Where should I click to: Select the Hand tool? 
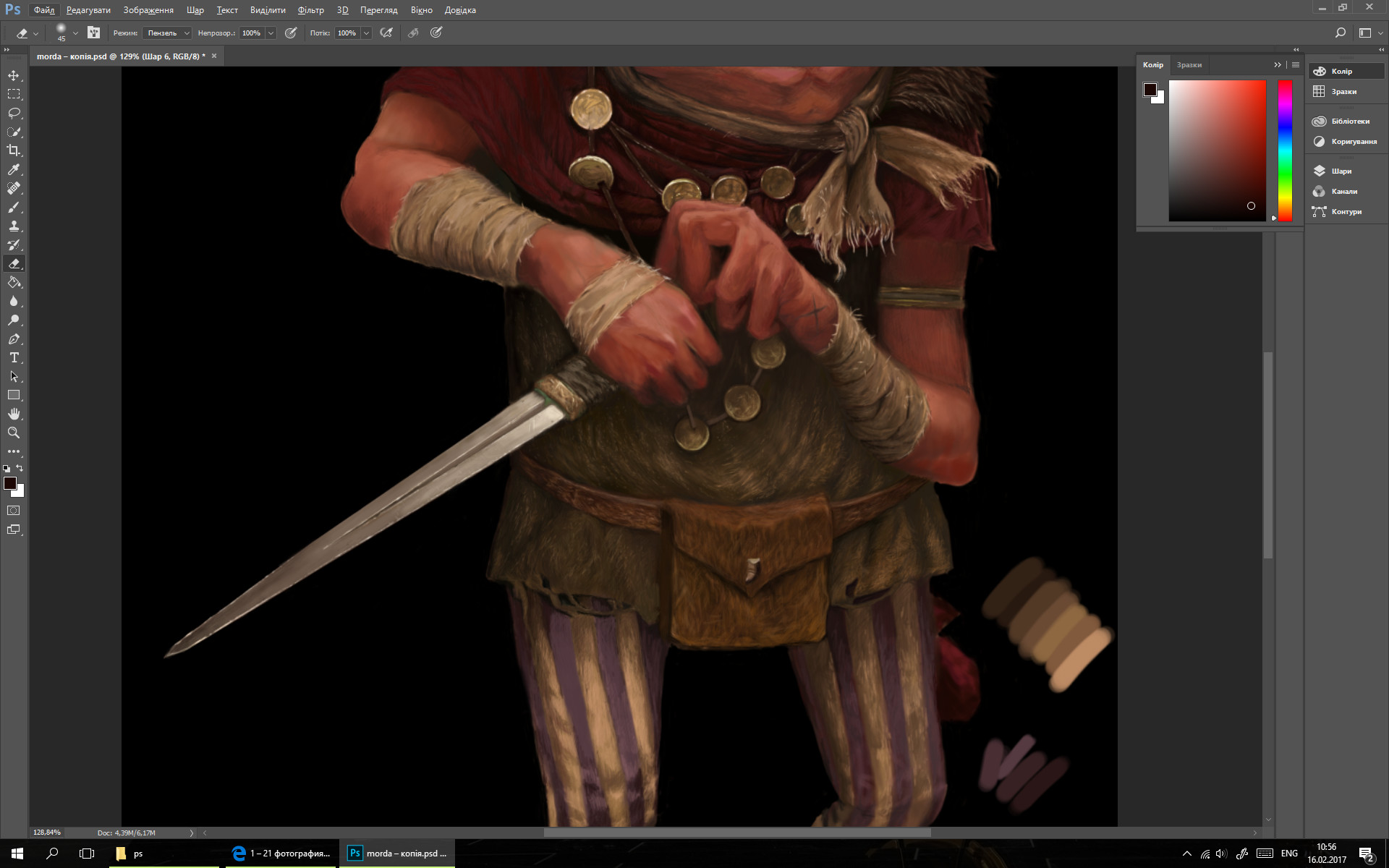(x=14, y=414)
